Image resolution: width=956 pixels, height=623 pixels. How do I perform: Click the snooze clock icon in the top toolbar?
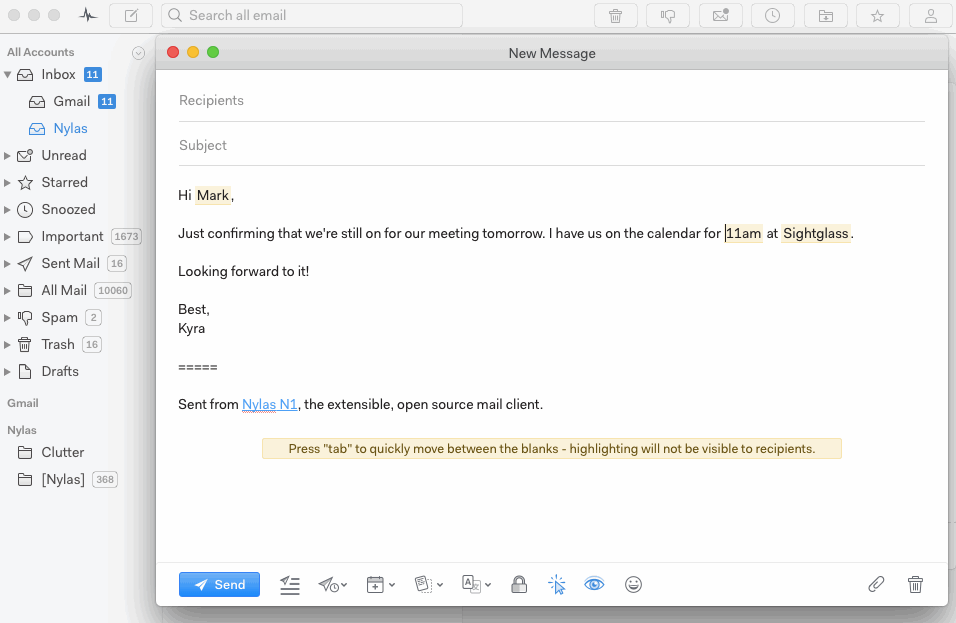772,16
